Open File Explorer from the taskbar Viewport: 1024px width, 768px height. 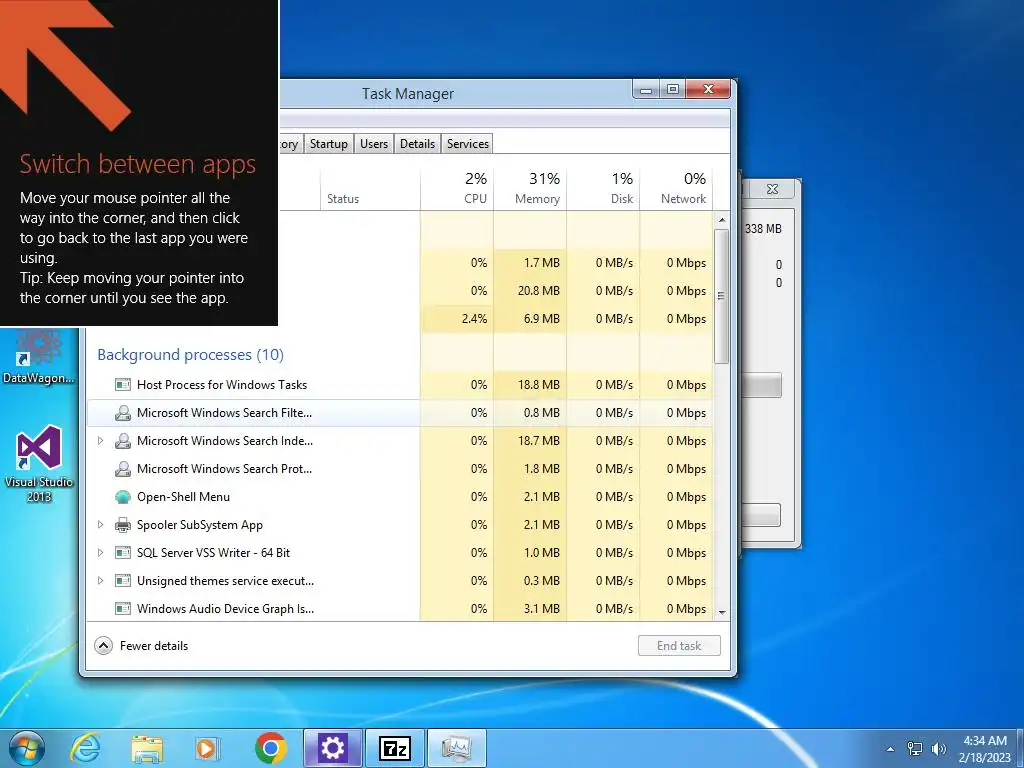tap(147, 748)
